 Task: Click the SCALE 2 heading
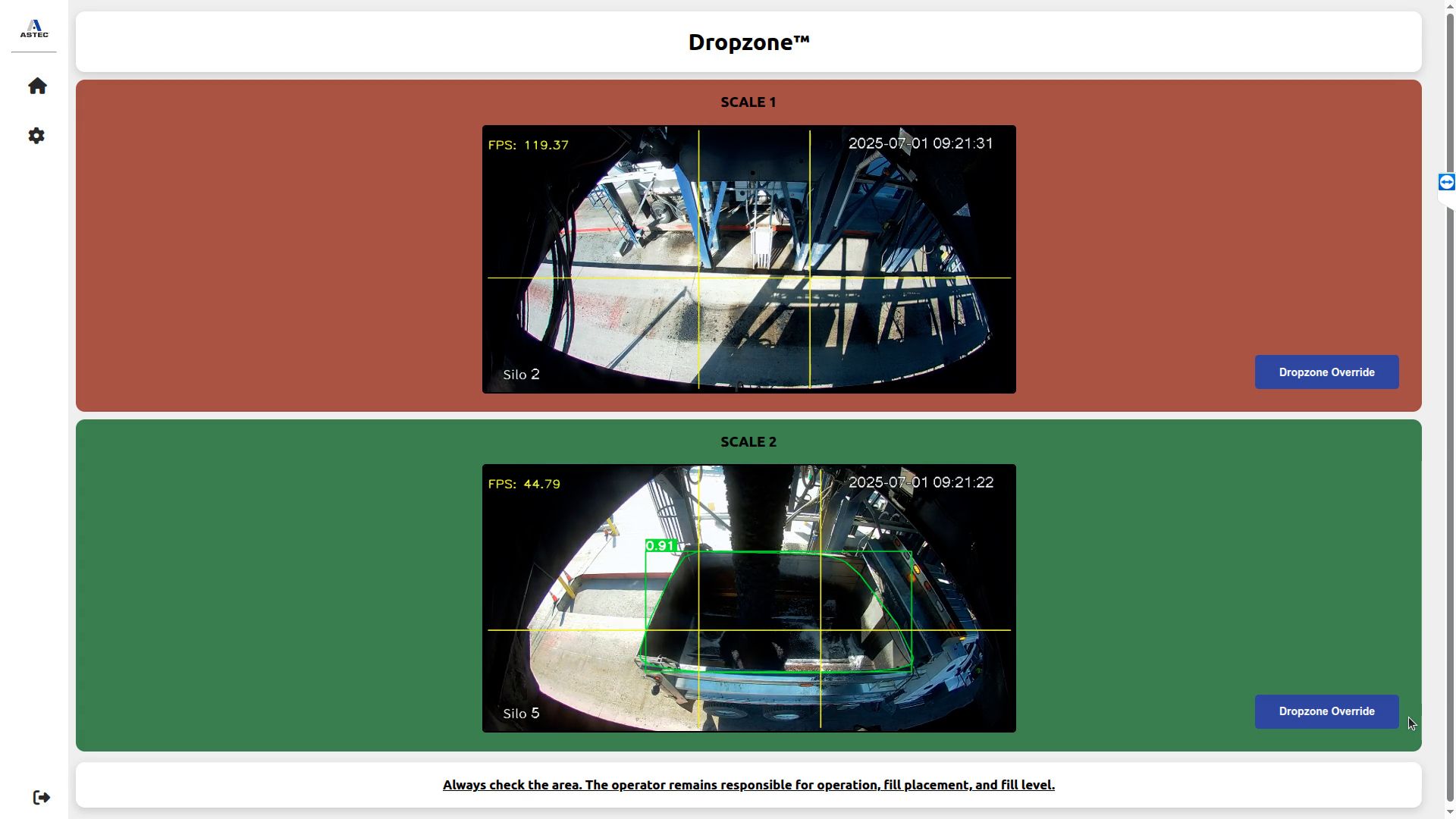(x=748, y=441)
